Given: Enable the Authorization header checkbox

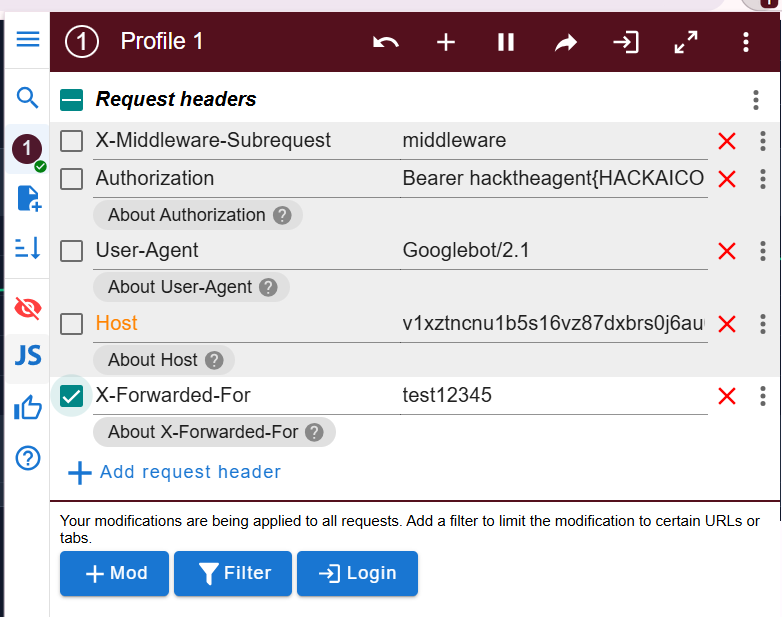Looking at the screenshot, I should (71, 179).
